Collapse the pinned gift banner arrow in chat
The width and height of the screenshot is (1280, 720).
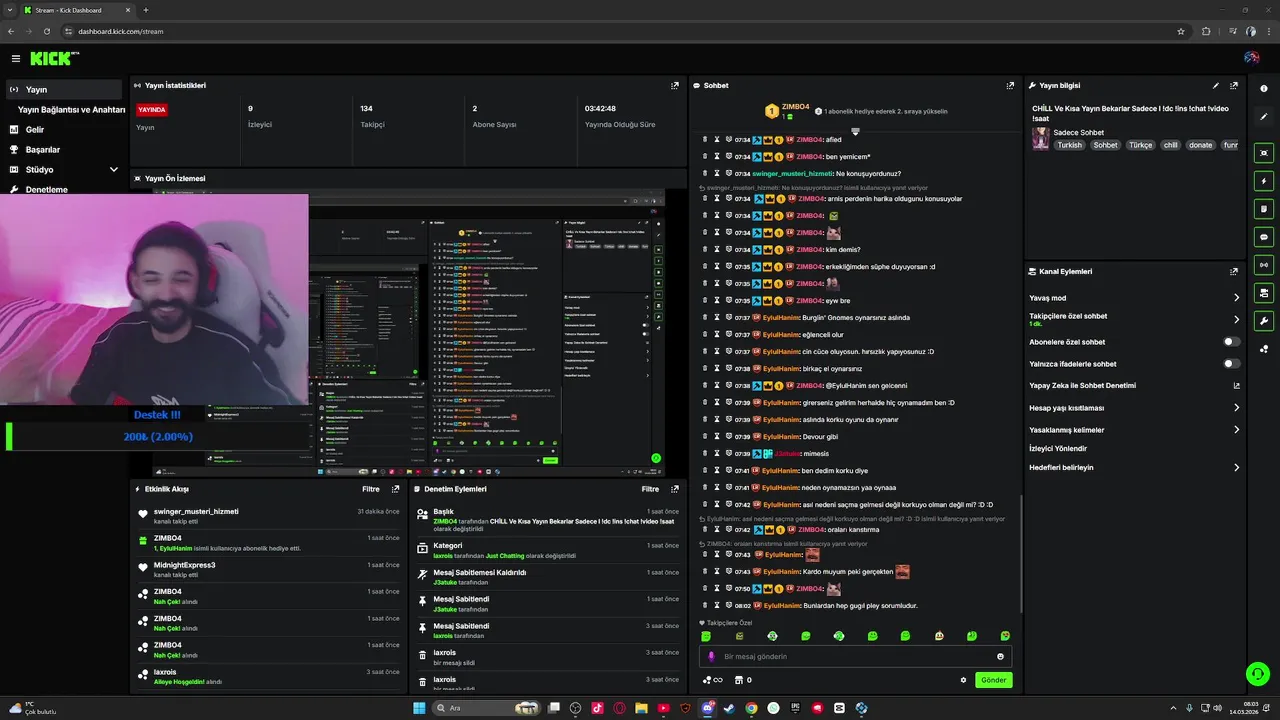[x=855, y=131]
